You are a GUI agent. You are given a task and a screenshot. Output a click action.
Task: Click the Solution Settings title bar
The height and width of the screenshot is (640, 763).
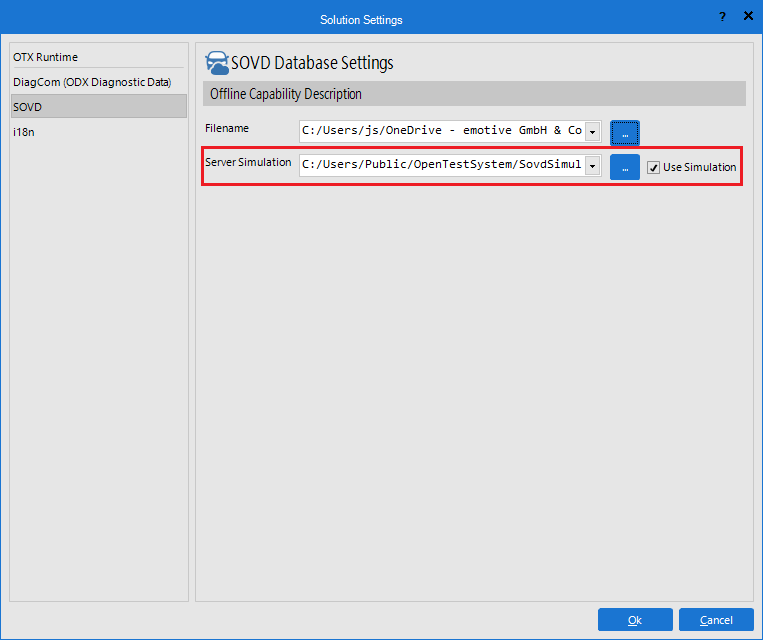tap(361, 19)
